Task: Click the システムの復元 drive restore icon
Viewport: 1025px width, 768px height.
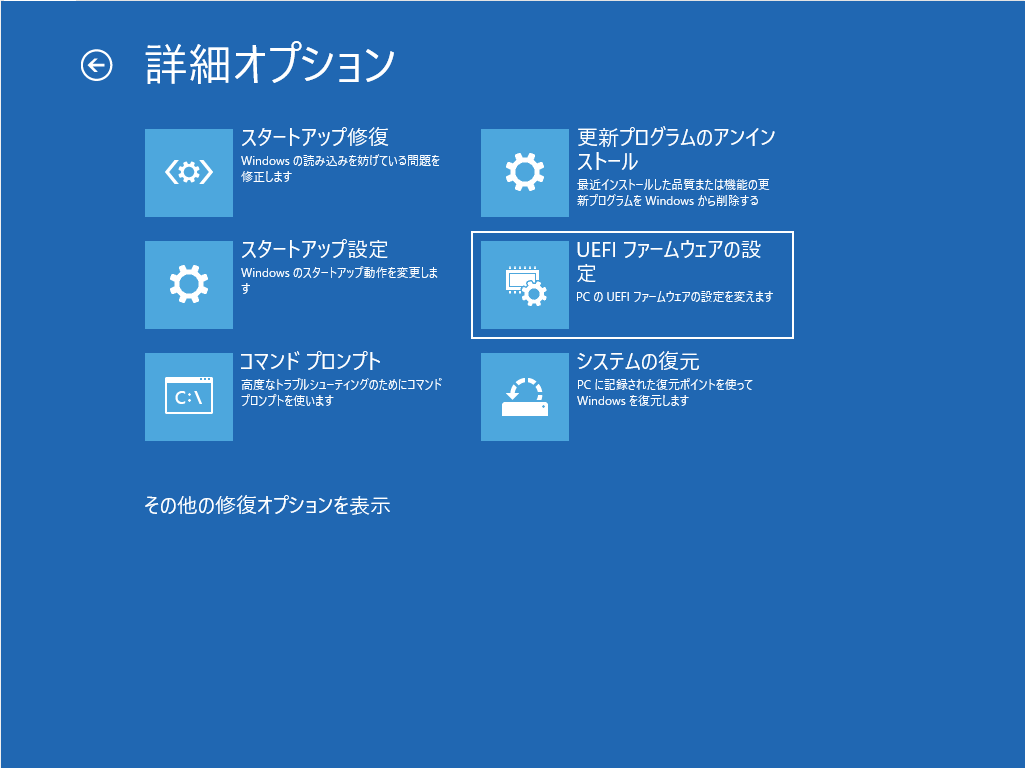Action: coord(525,397)
